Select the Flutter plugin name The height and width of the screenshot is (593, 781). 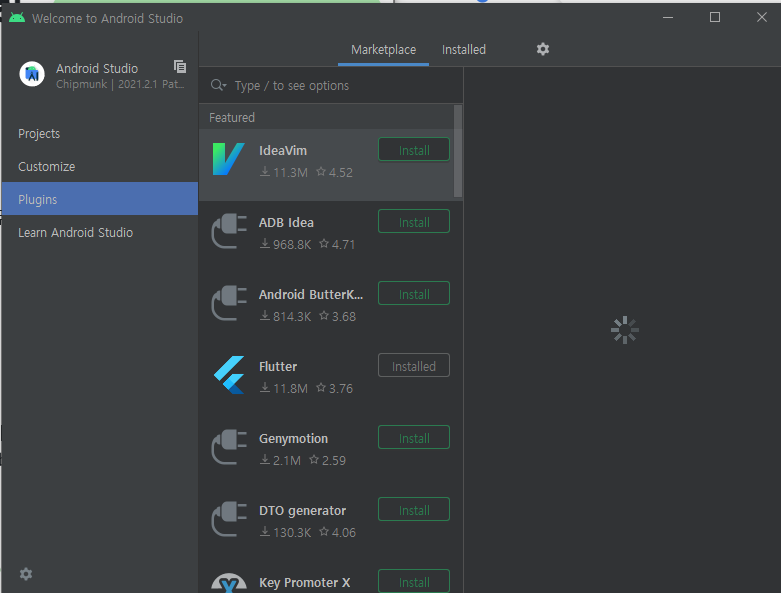tap(277, 367)
